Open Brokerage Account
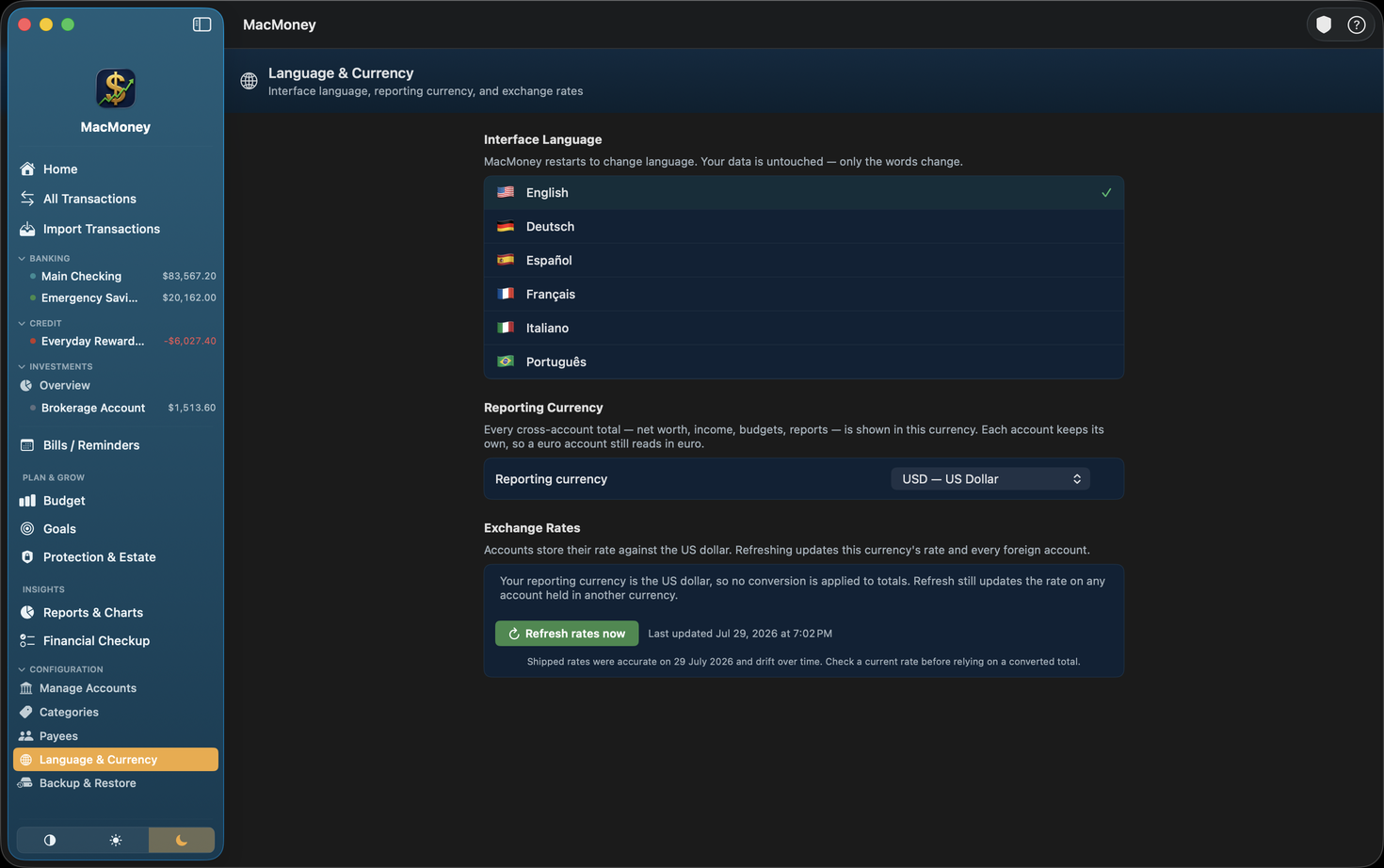The height and width of the screenshot is (868, 1384). pyautogui.click(x=116, y=408)
